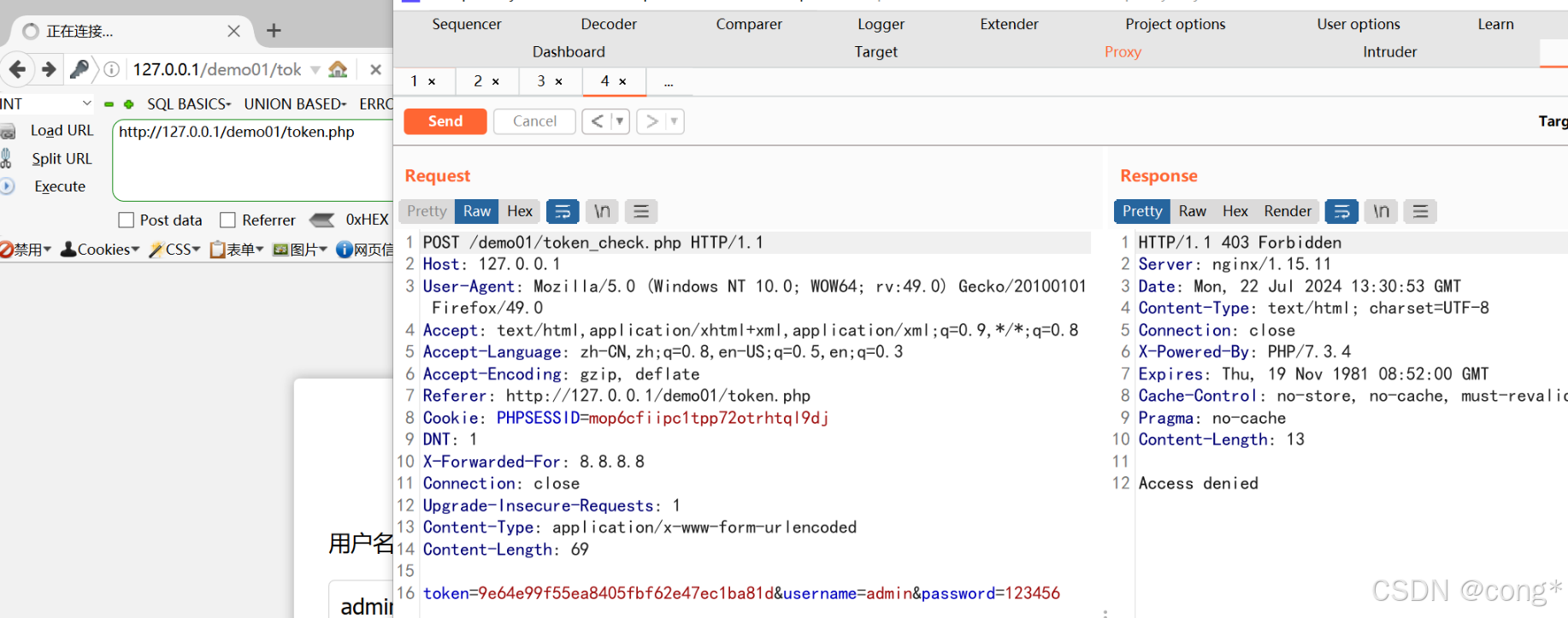Image resolution: width=1568 pixels, height=618 pixels.
Task: Close Repeater tab 4
Action: [622, 81]
